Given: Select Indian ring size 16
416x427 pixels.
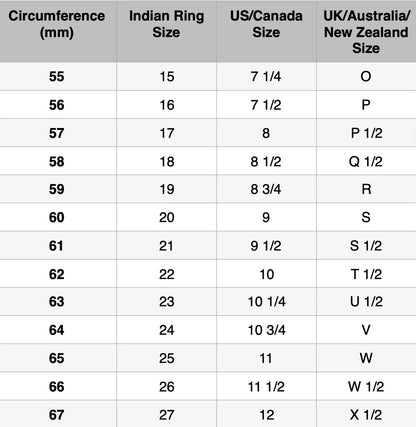Looking at the screenshot, I should (167, 105).
